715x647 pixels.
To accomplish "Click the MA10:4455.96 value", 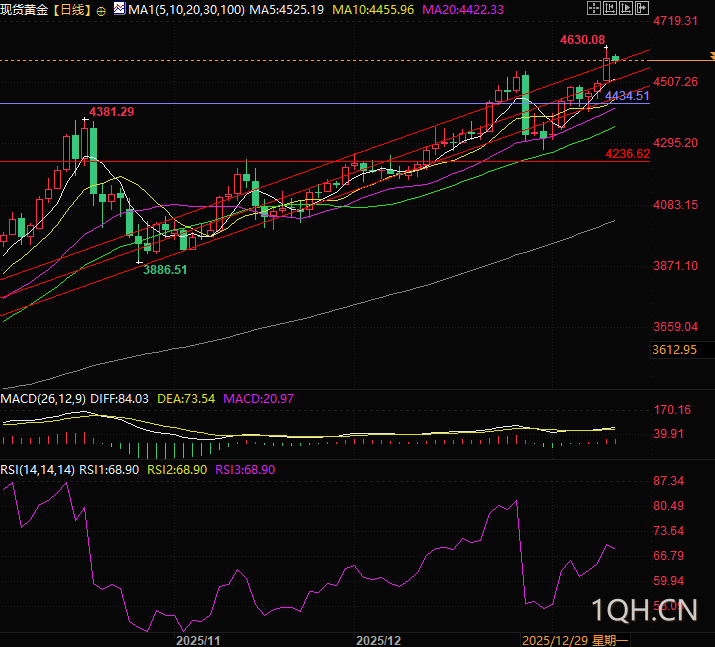I will [x=373, y=10].
